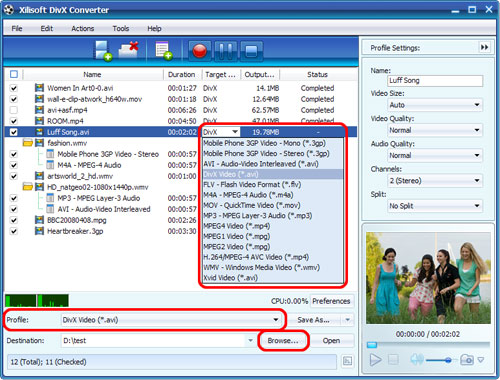Uncheck the ROOM.mp4 checkbox
The height and width of the screenshot is (380, 500).
click(13, 121)
